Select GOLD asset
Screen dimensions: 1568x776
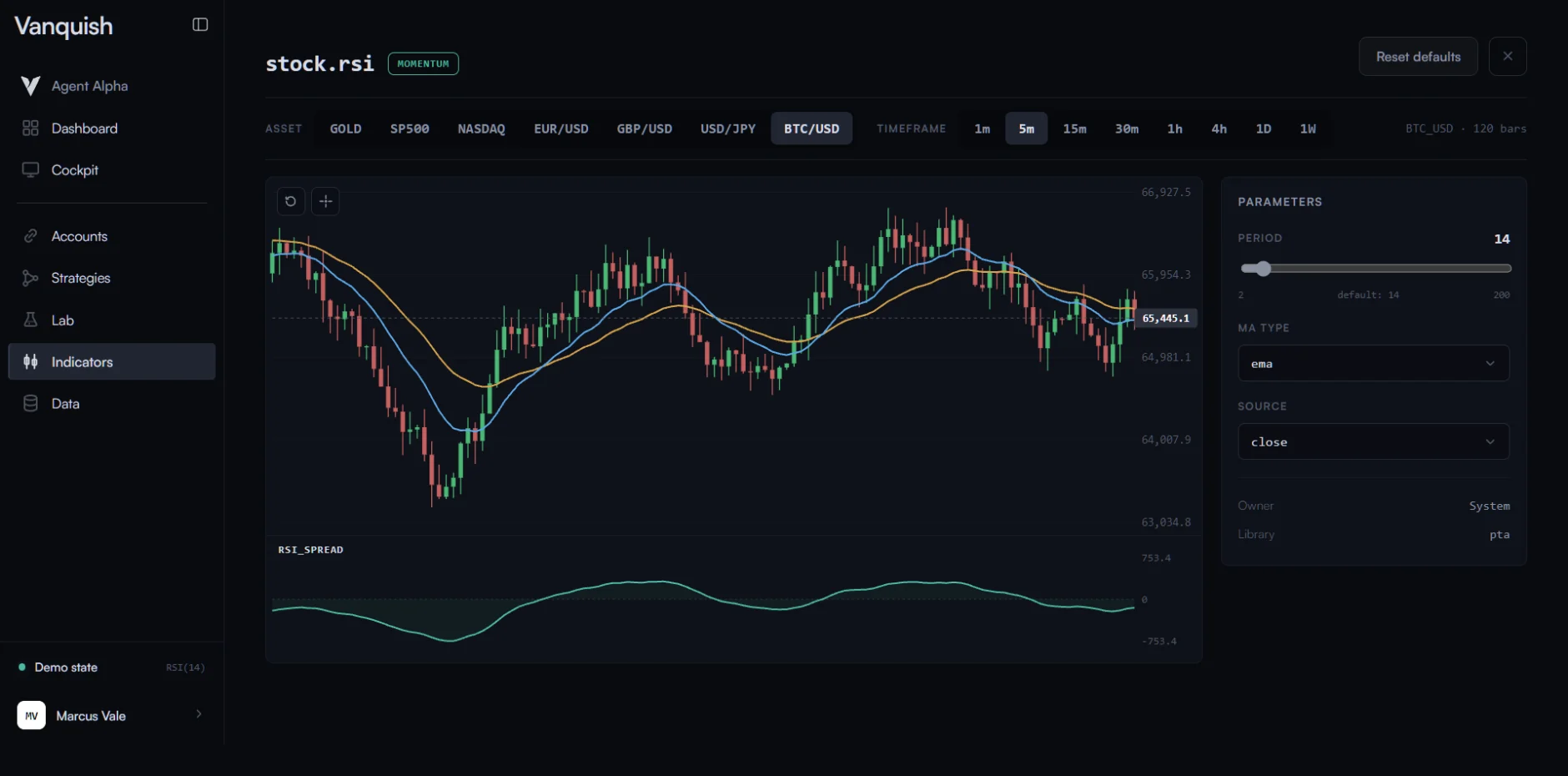[345, 128]
